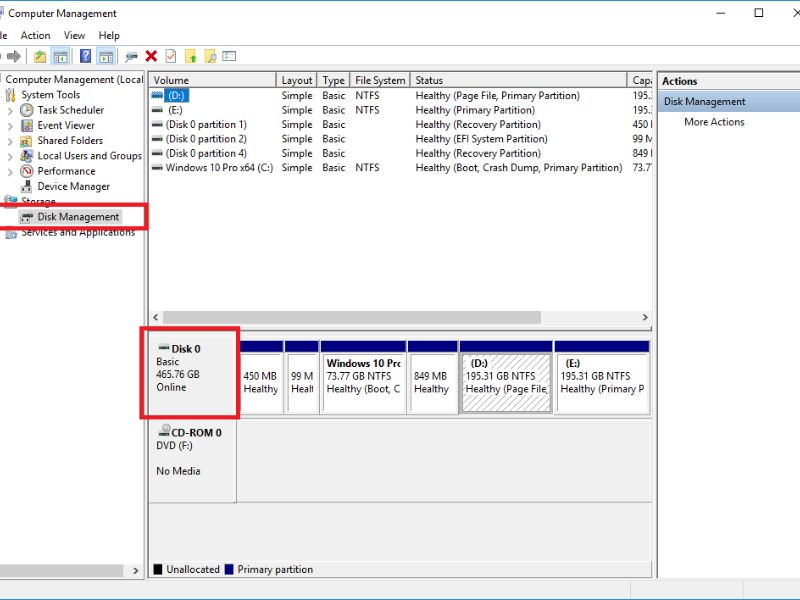
Task: Select Performance in the tree
Action: point(66,171)
